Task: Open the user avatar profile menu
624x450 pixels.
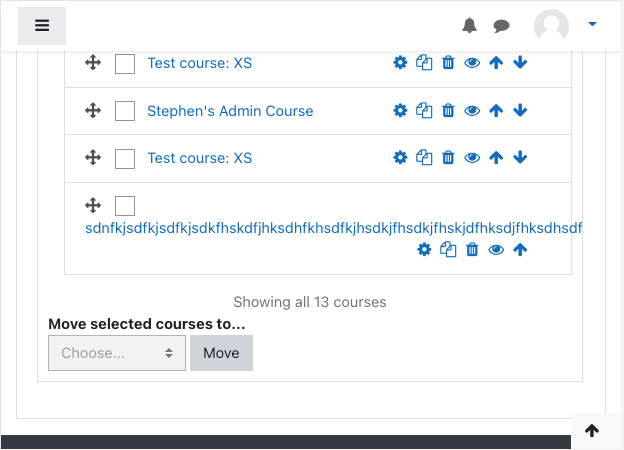Action: [x=551, y=25]
